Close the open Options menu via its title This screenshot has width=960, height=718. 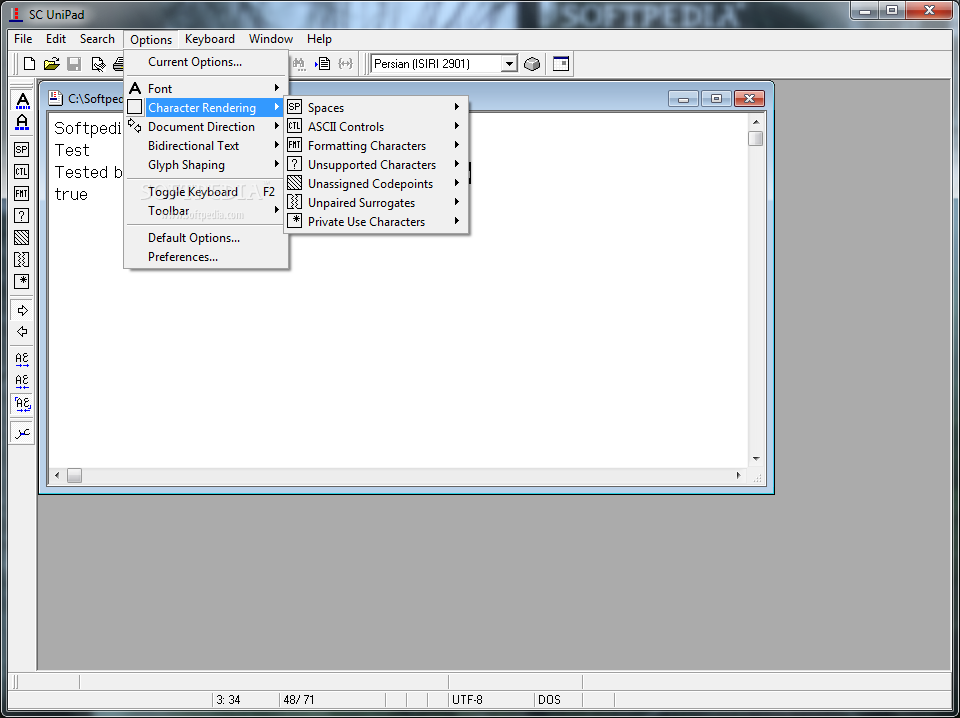(151, 39)
